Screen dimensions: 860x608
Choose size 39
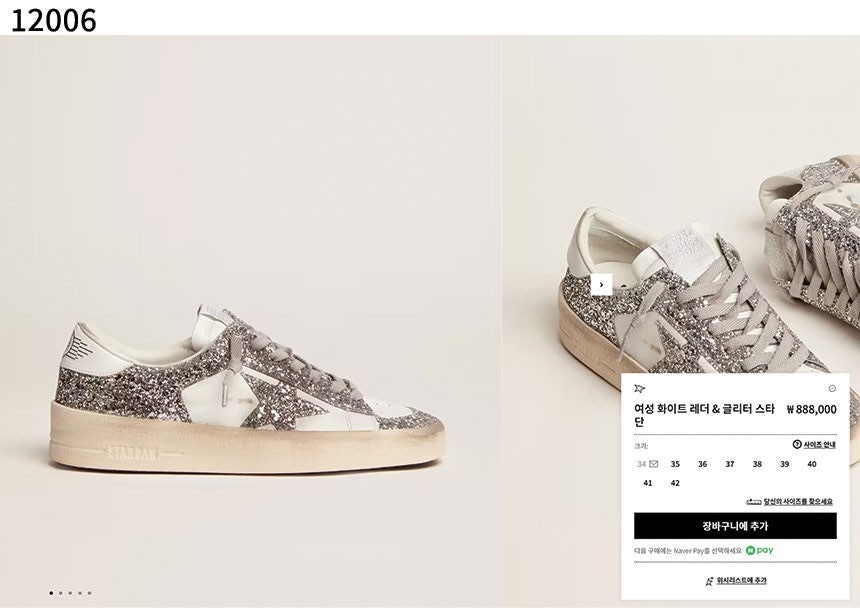click(784, 464)
